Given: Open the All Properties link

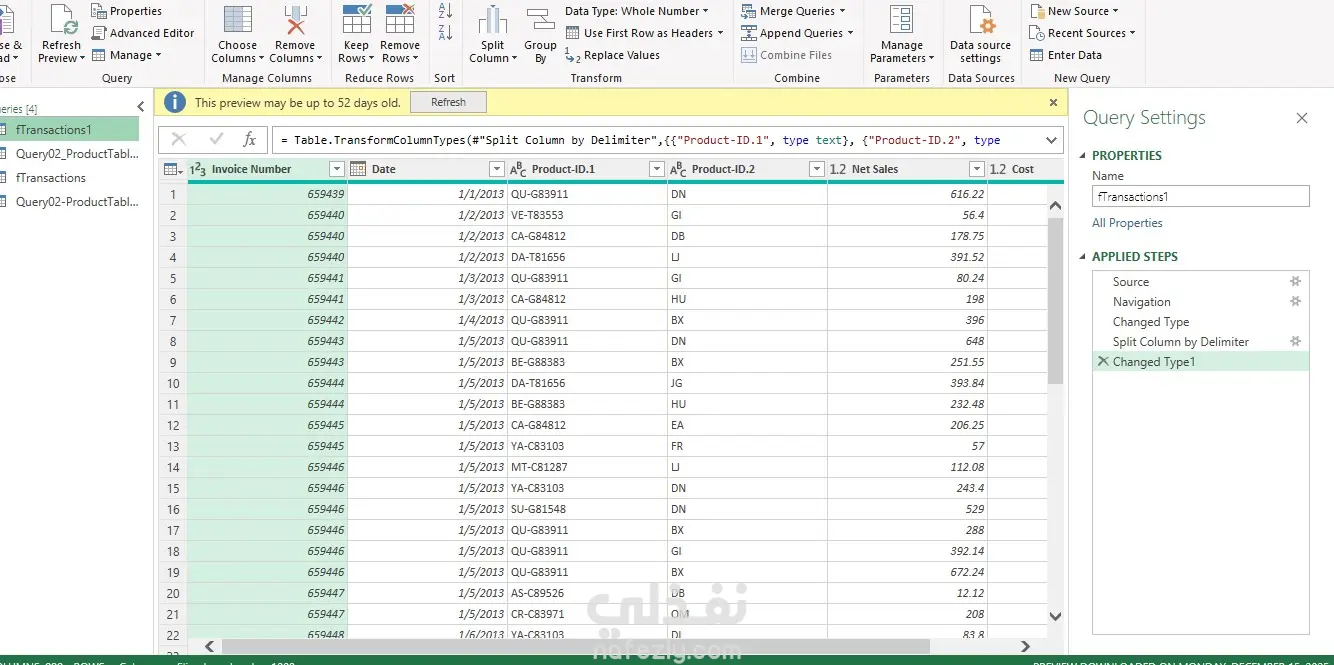Looking at the screenshot, I should click(x=1127, y=223).
